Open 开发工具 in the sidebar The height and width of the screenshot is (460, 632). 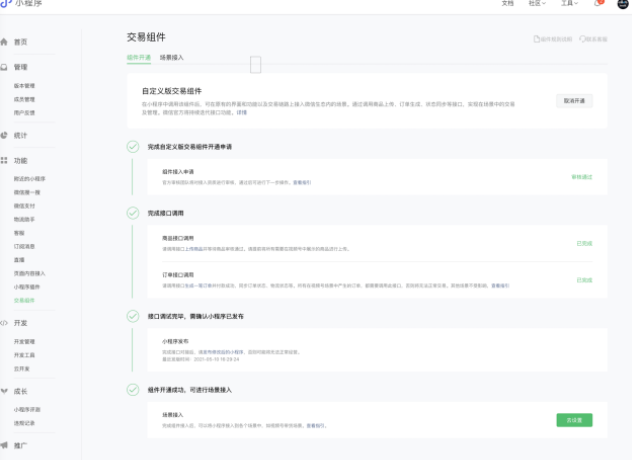[24, 355]
